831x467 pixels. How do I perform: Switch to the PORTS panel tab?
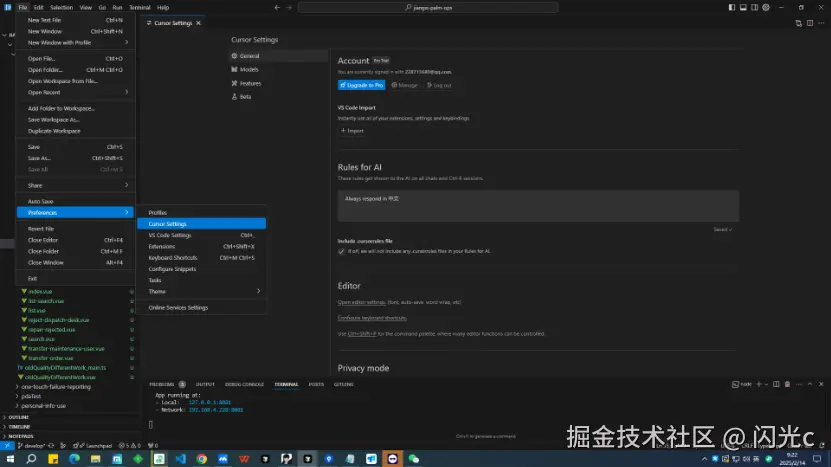click(316, 384)
